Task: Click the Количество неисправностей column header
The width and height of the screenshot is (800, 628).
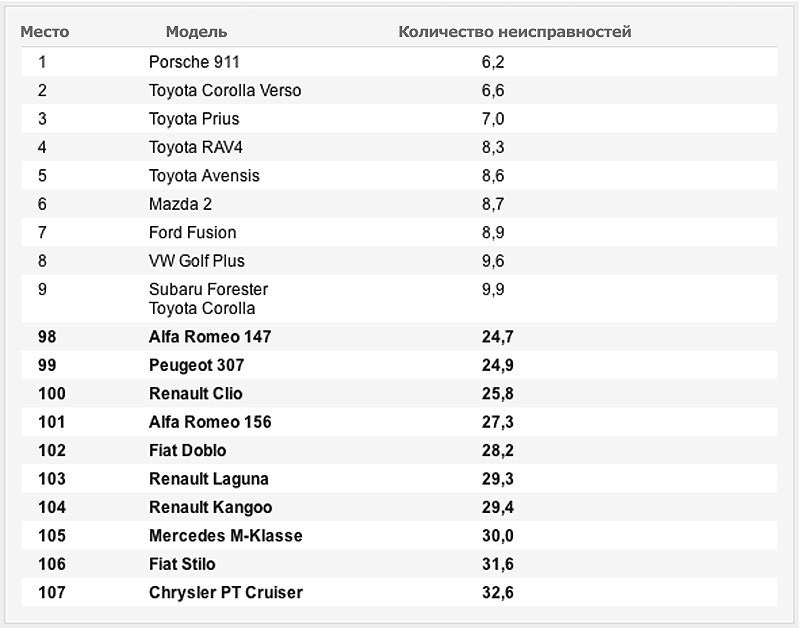Action: [x=515, y=32]
